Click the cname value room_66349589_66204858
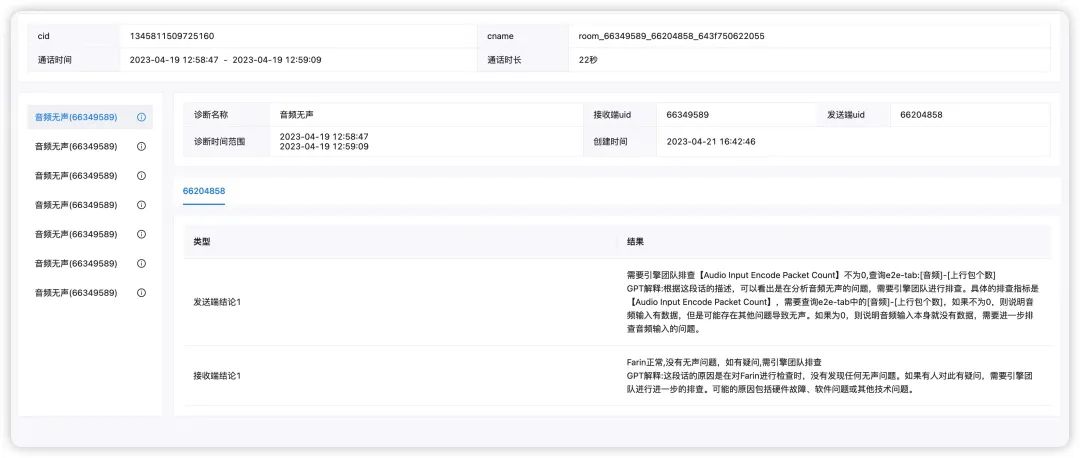 point(671,36)
